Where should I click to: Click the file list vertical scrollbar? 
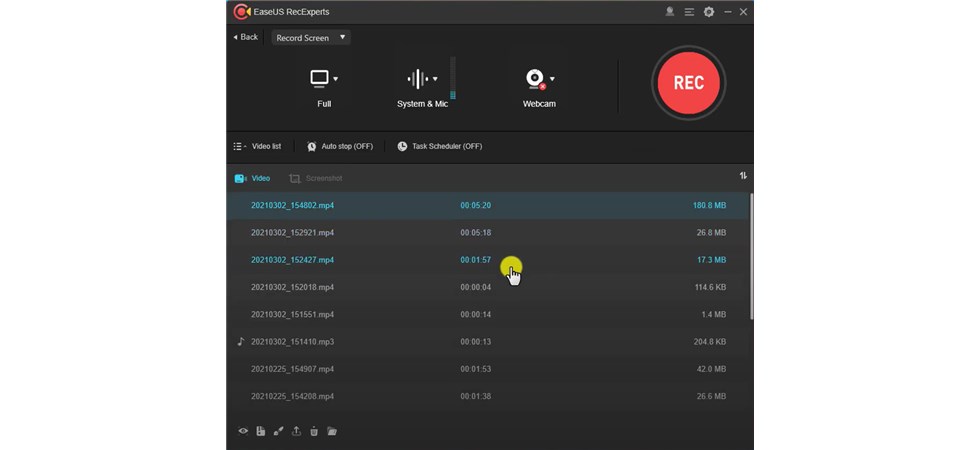pyautogui.click(x=751, y=256)
